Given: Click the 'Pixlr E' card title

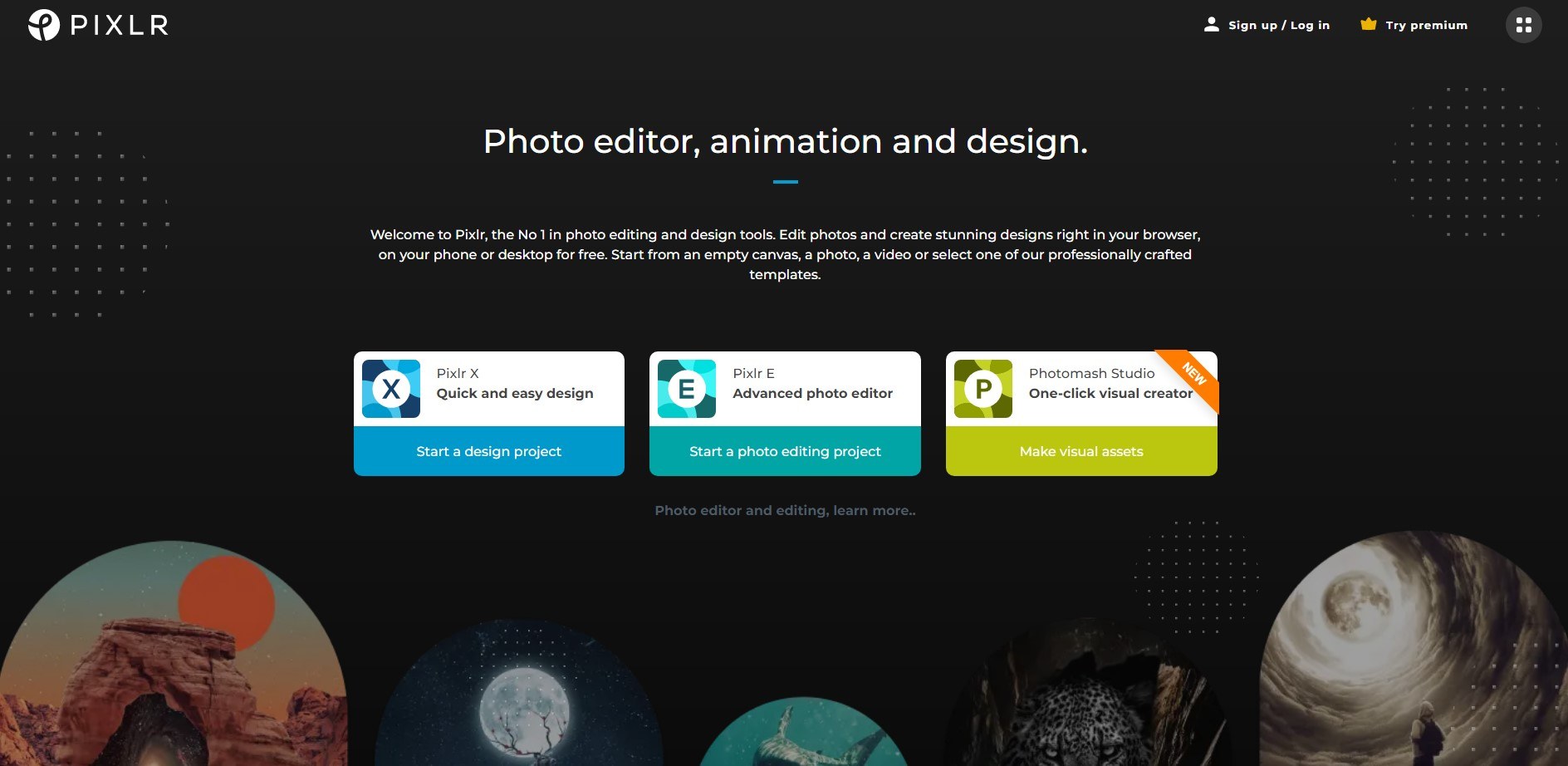Looking at the screenshot, I should pyautogui.click(x=753, y=373).
